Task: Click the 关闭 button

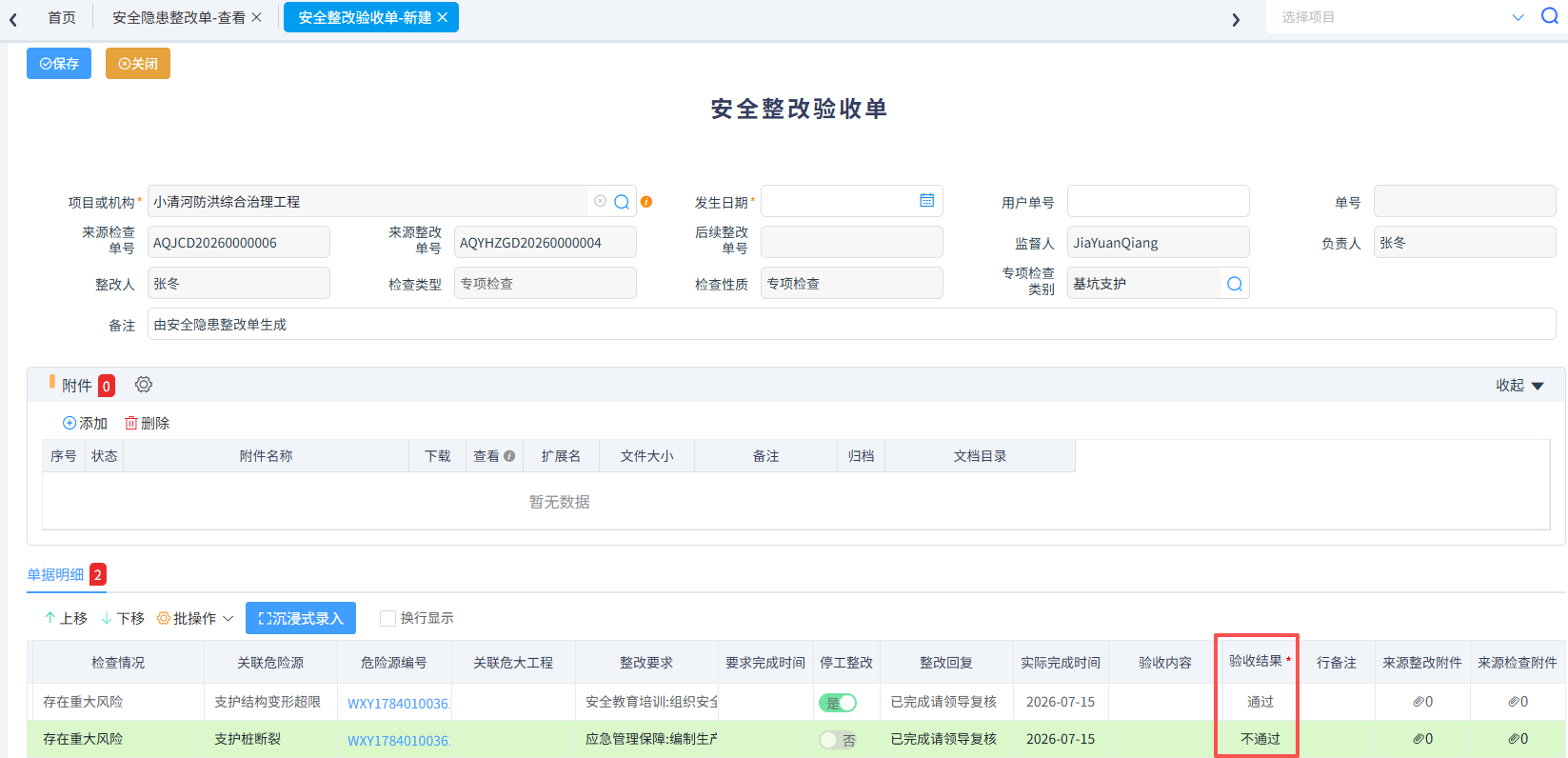Action: pyautogui.click(x=138, y=64)
